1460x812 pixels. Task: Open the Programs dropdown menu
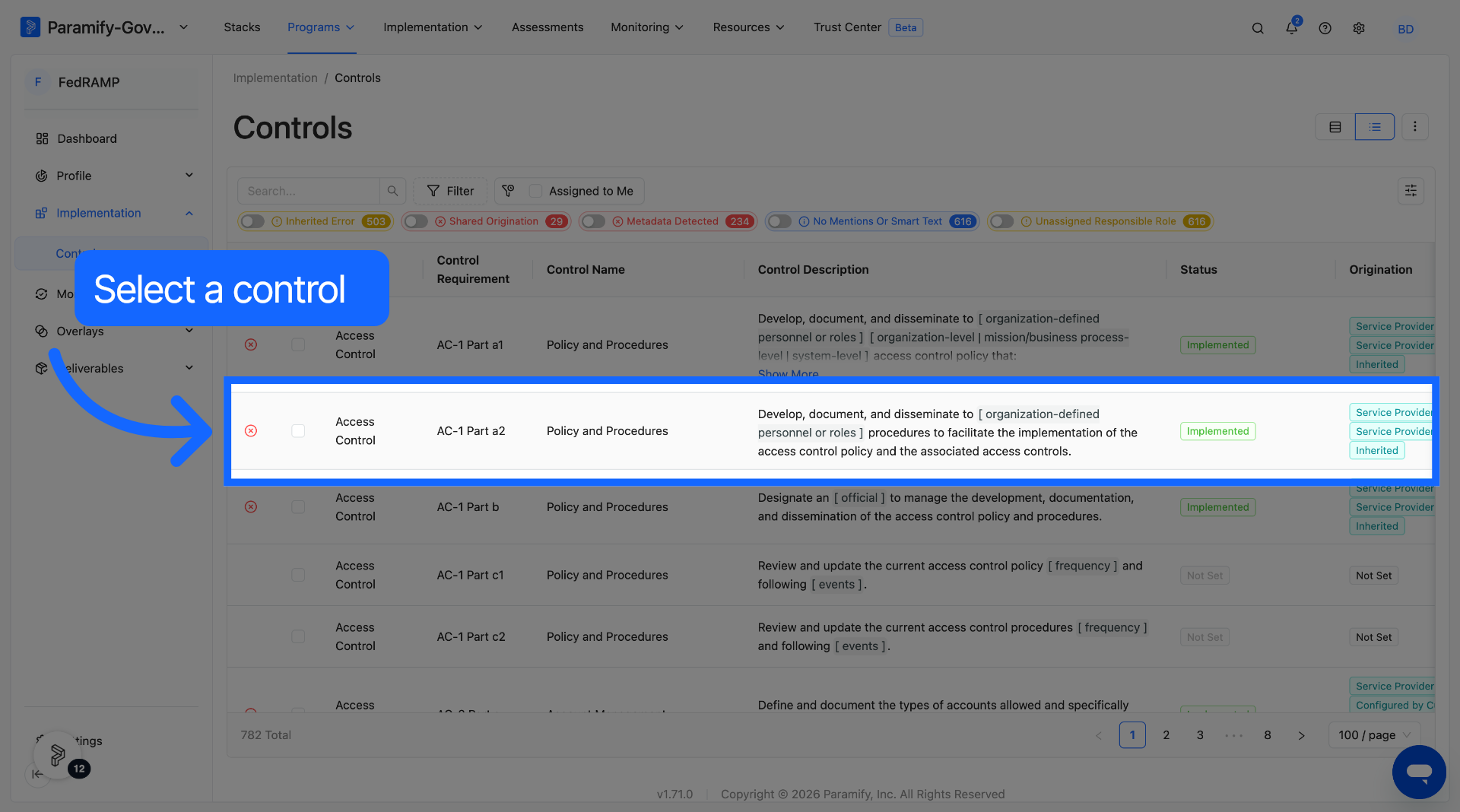pyautogui.click(x=321, y=27)
